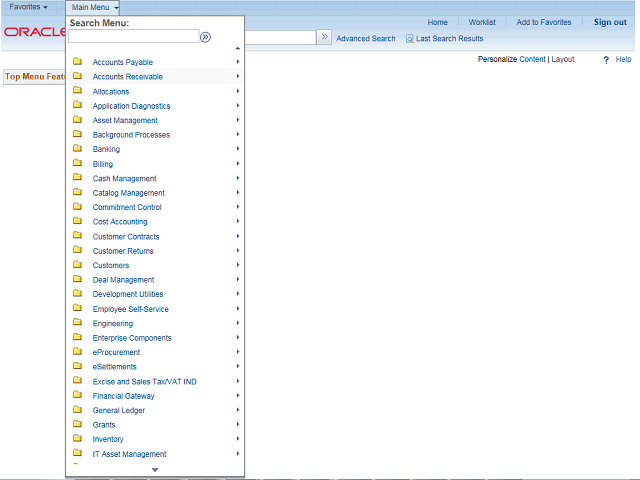Click the folder icon beside Enterprise Components
Image resolution: width=640 pixels, height=480 pixels.
77,337
